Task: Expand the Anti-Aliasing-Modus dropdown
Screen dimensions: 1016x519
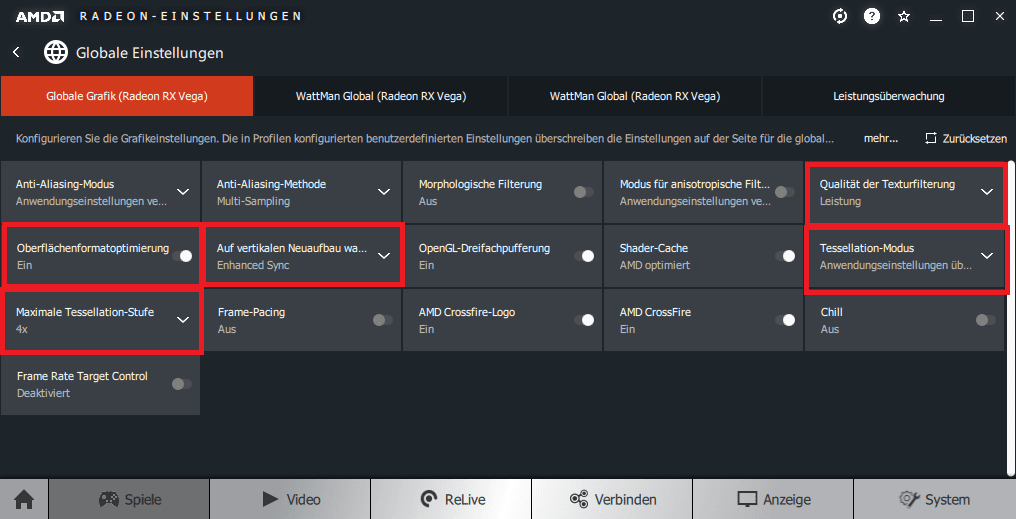Action: click(x=183, y=192)
